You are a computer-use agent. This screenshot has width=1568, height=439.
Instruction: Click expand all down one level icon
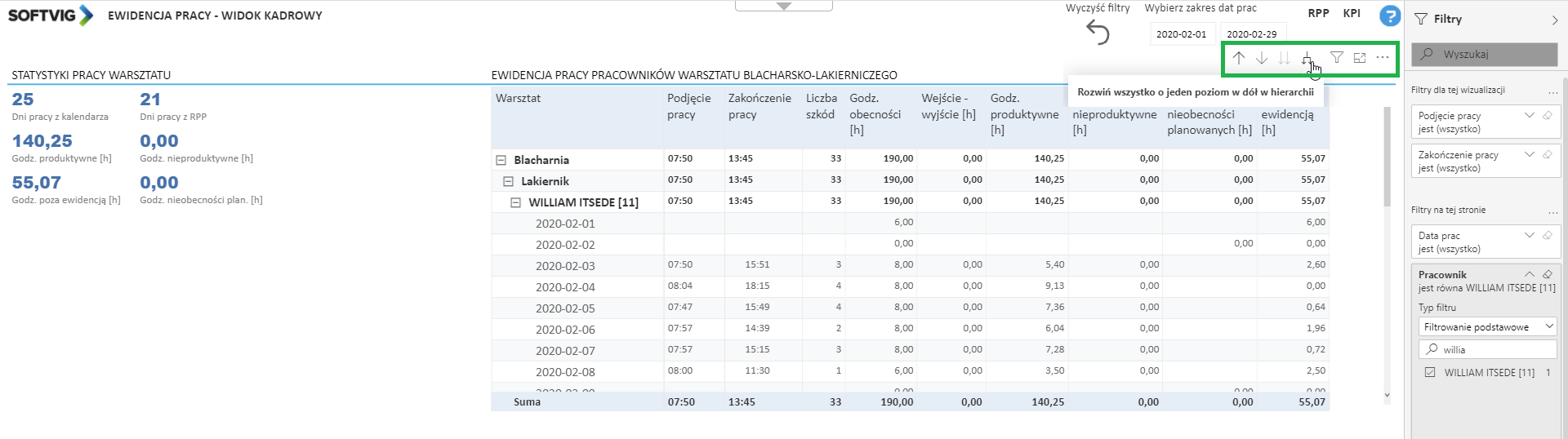tap(1307, 58)
